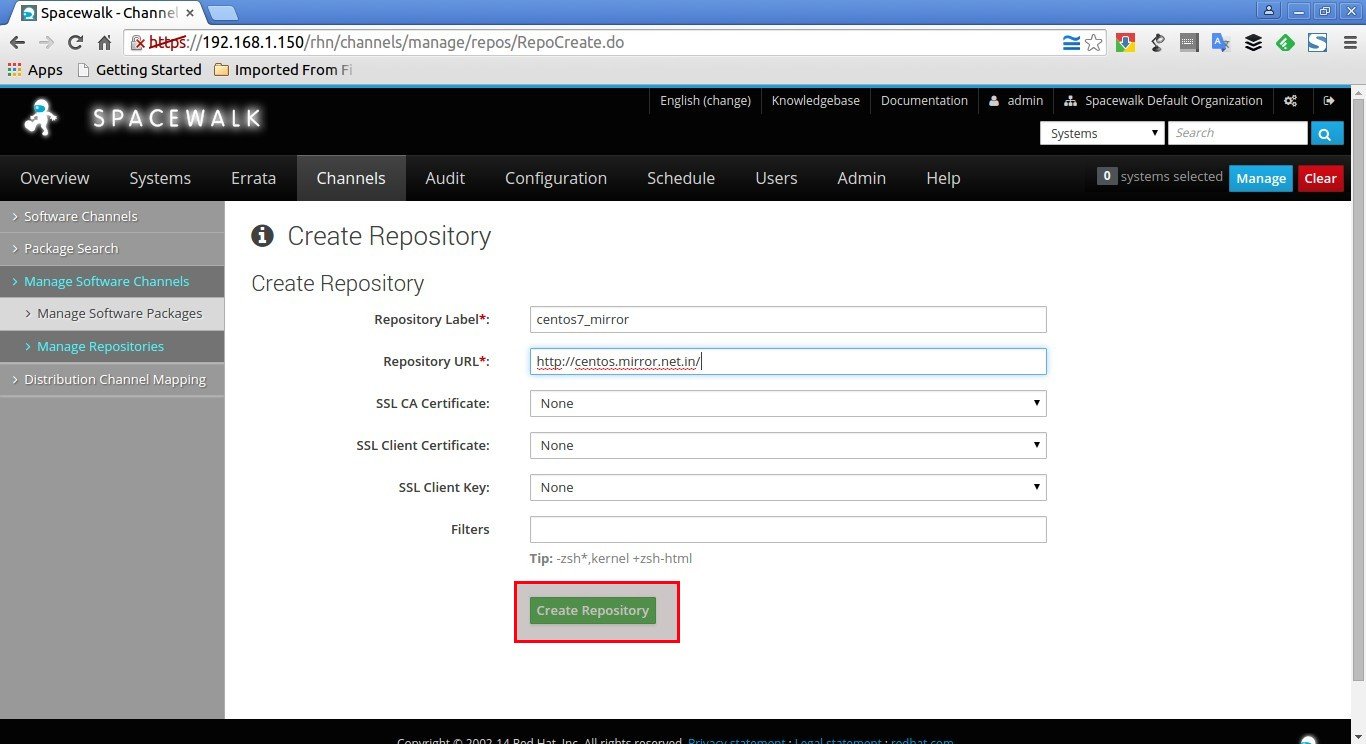Change the Systems search category dropdown
Screen dimensions: 1366x744
[1102, 133]
